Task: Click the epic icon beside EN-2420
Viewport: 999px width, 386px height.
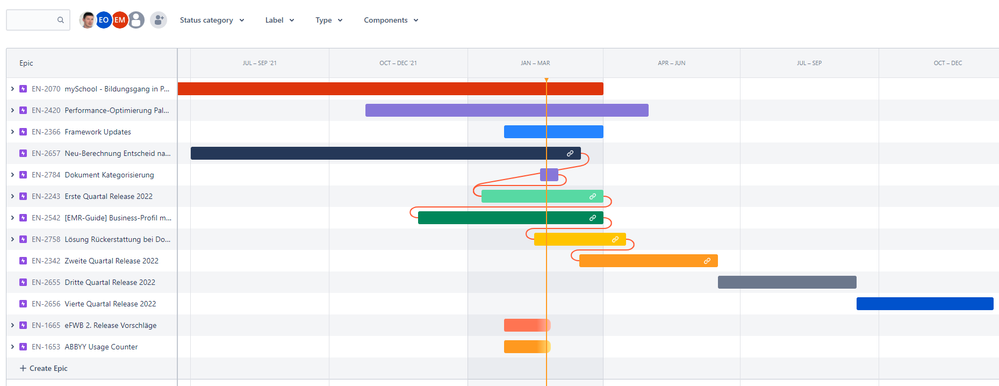Action: click(24, 110)
